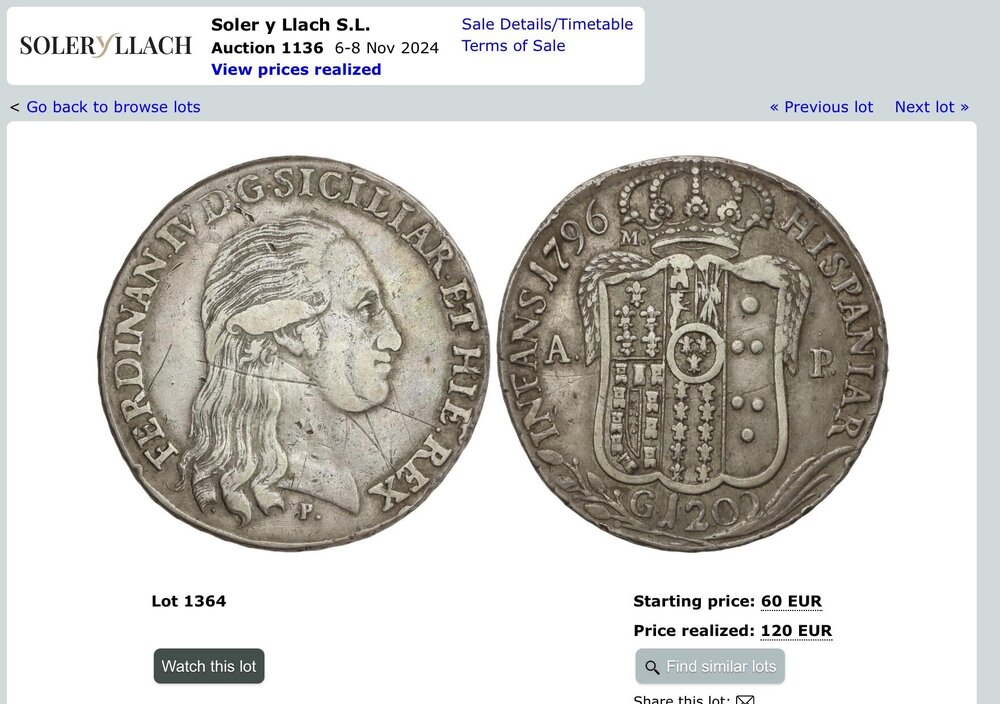Image resolution: width=1000 pixels, height=704 pixels.
Task: Open Sale Details/Timetable link
Action: pyautogui.click(x=547, y=24)
